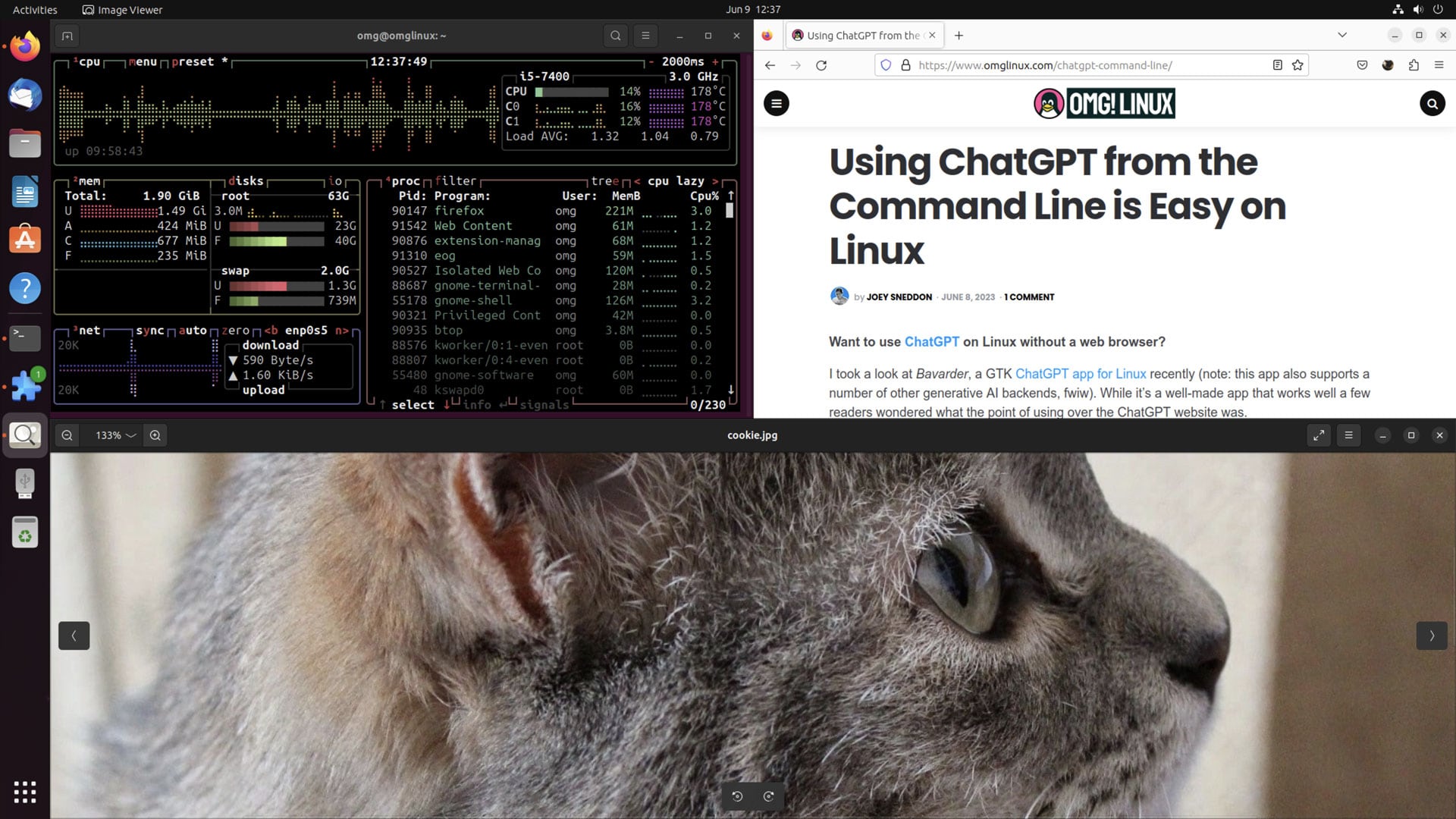
Task: Toggle the btop net auto scaling option
Action: click(193, 331)
